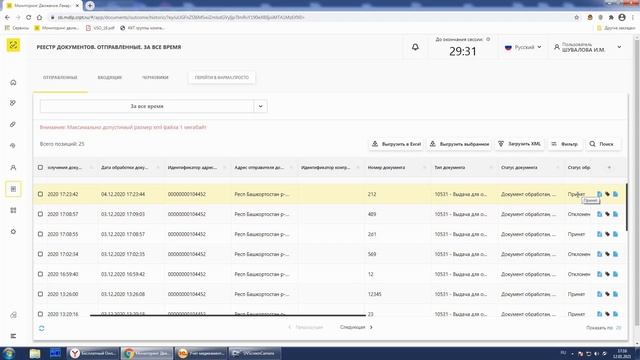Sort by 'Дата обработки доку...' column header
Viewport: 640px width, 360px height.
pyautogui.click(x=124, y=167)
